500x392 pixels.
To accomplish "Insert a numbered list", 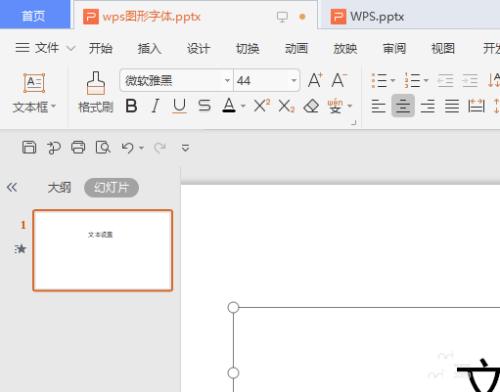I will [x=412, y=80].
